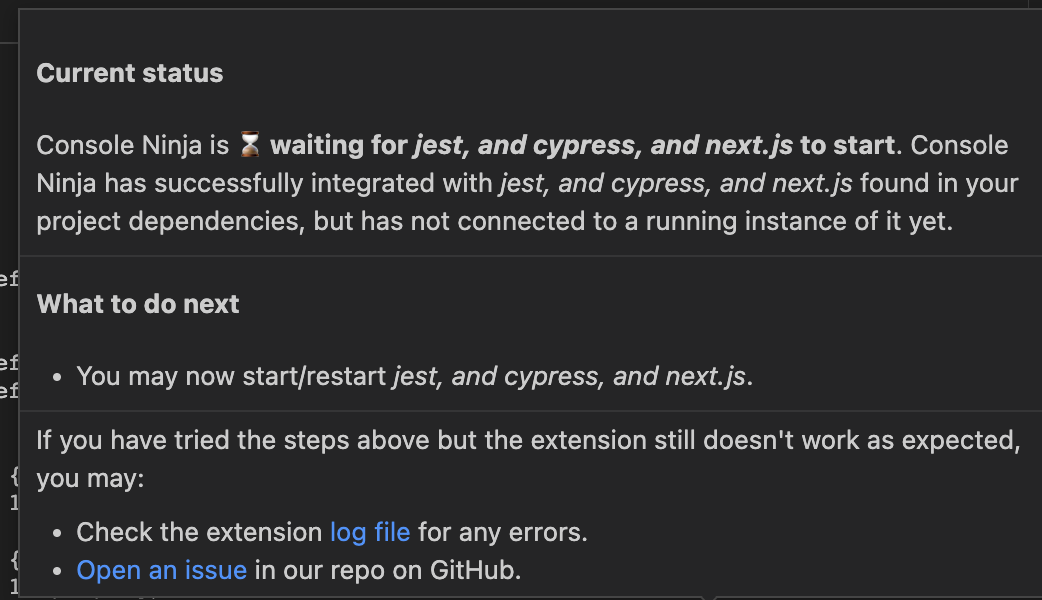Viewport: 1042px width, 600px height.
Task: Click the bullet marker before Open an issue
Action: coord(58,570)
